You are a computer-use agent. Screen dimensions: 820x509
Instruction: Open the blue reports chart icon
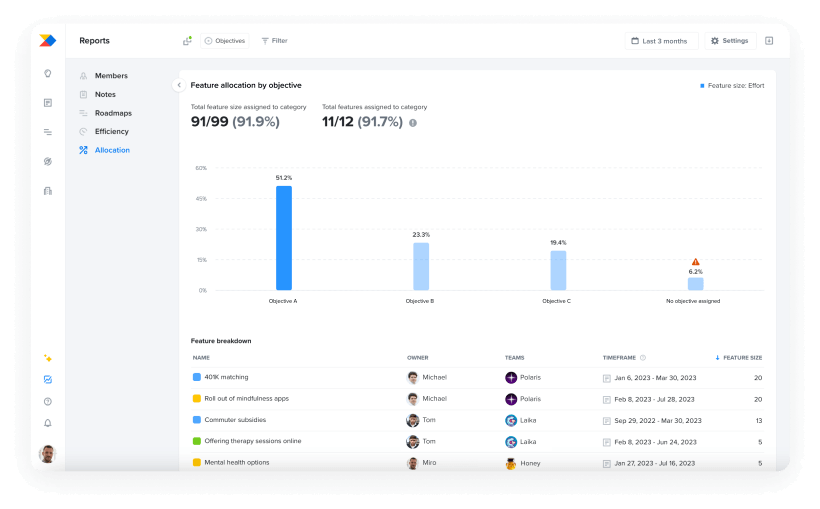click(x=48, y=379)
